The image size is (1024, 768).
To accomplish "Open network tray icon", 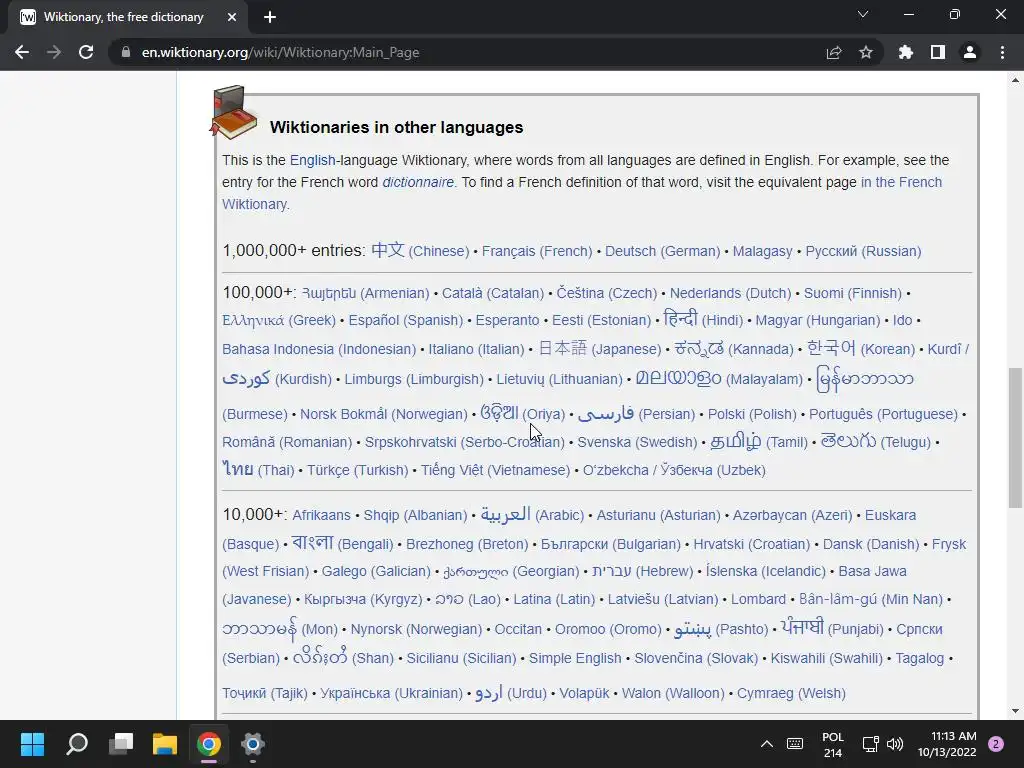I will pos(870,744).
